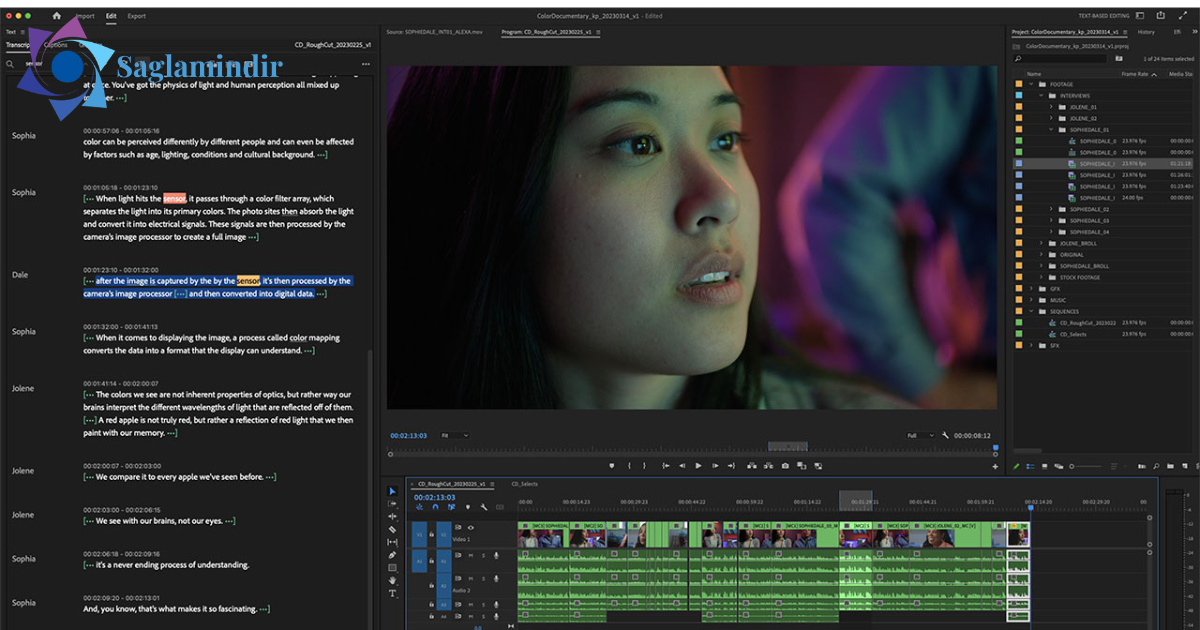Open the Full playback resolution dropdown
The image size is (1200, 630).
(921, 436)
